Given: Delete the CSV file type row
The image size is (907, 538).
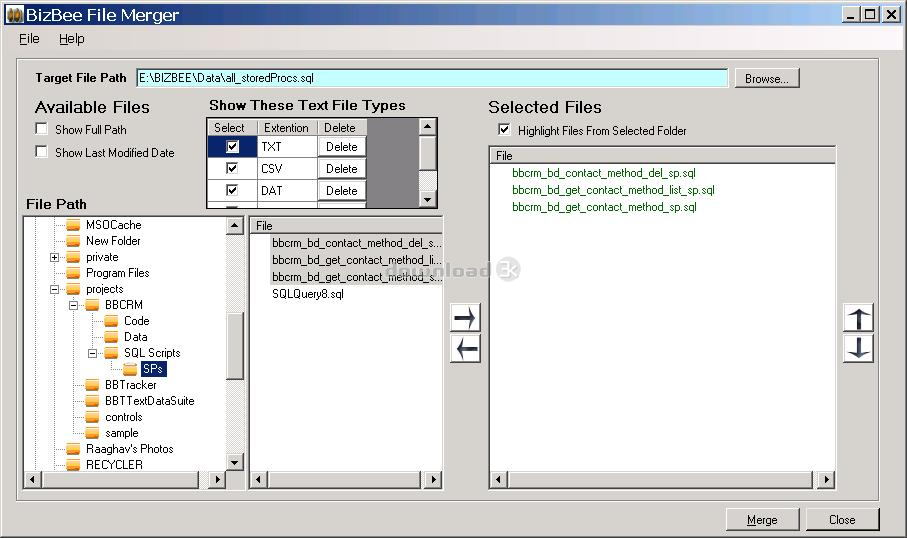Looking at the screenshot, I should click(x=342, y=169).
